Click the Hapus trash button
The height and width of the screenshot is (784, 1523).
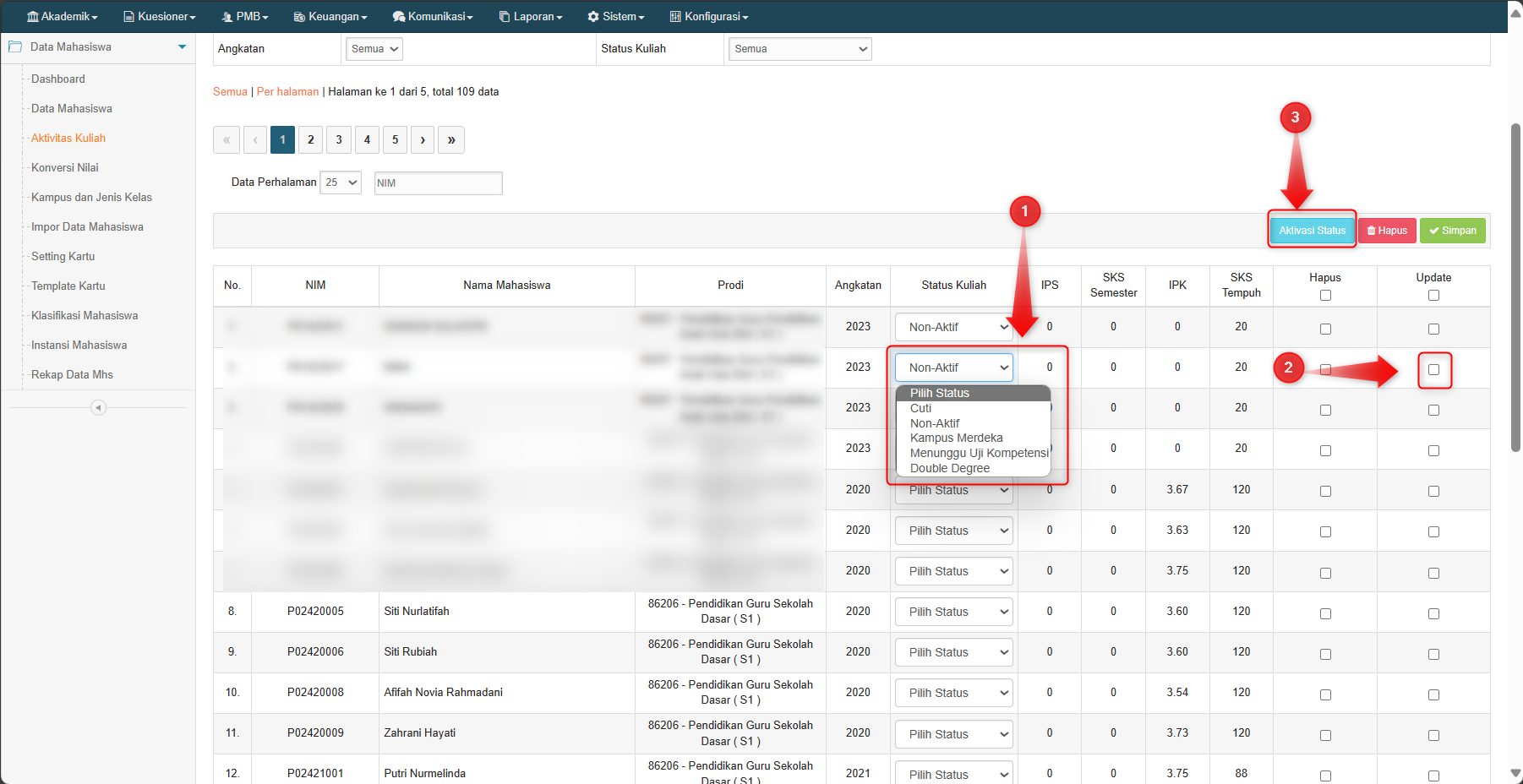(1386, 231)
